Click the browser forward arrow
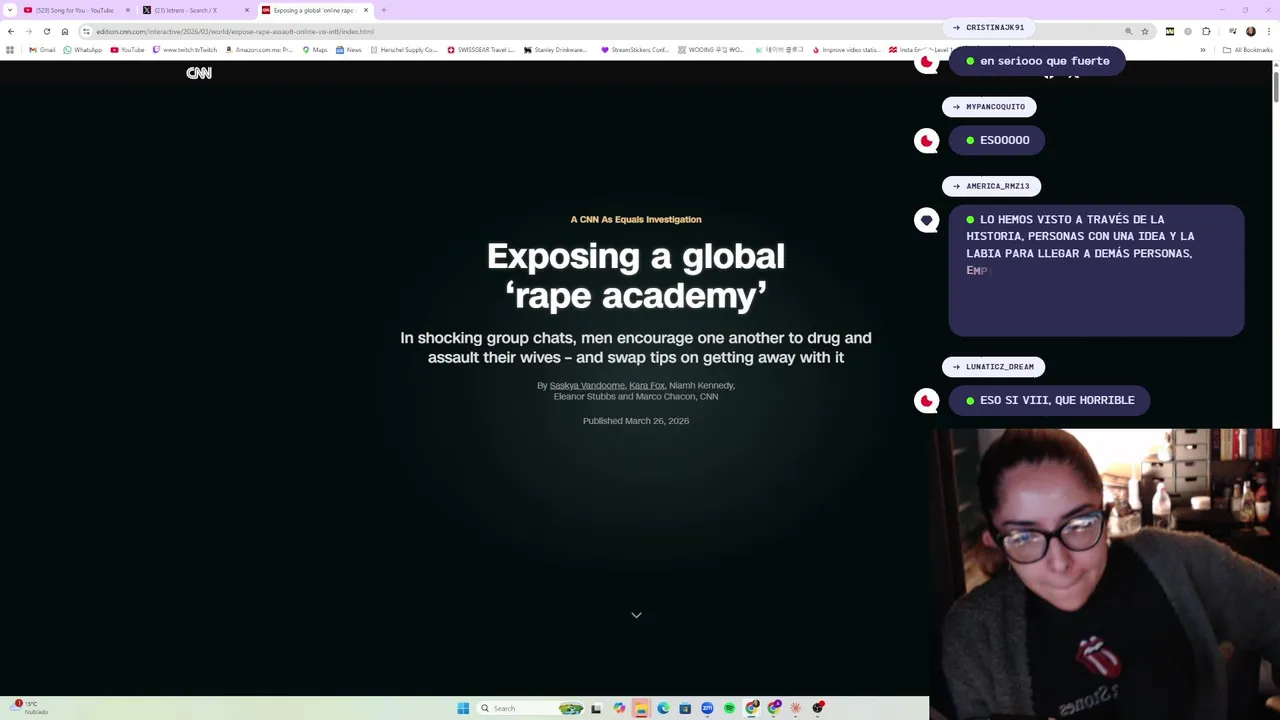Screen dimensions: 1280x720 pos(28,31)
